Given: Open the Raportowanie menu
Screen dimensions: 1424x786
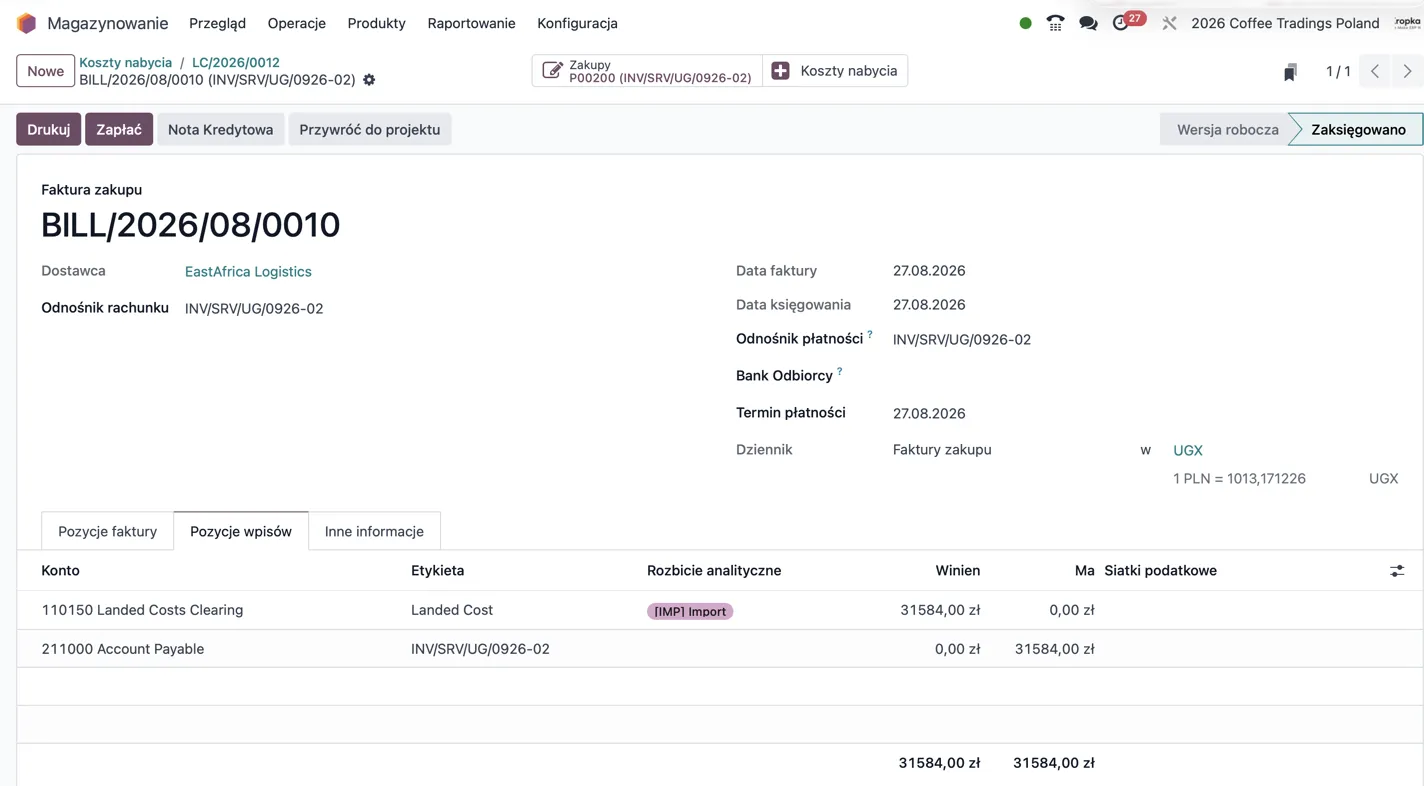Looking at the screenshot, I should coord(471,23).
